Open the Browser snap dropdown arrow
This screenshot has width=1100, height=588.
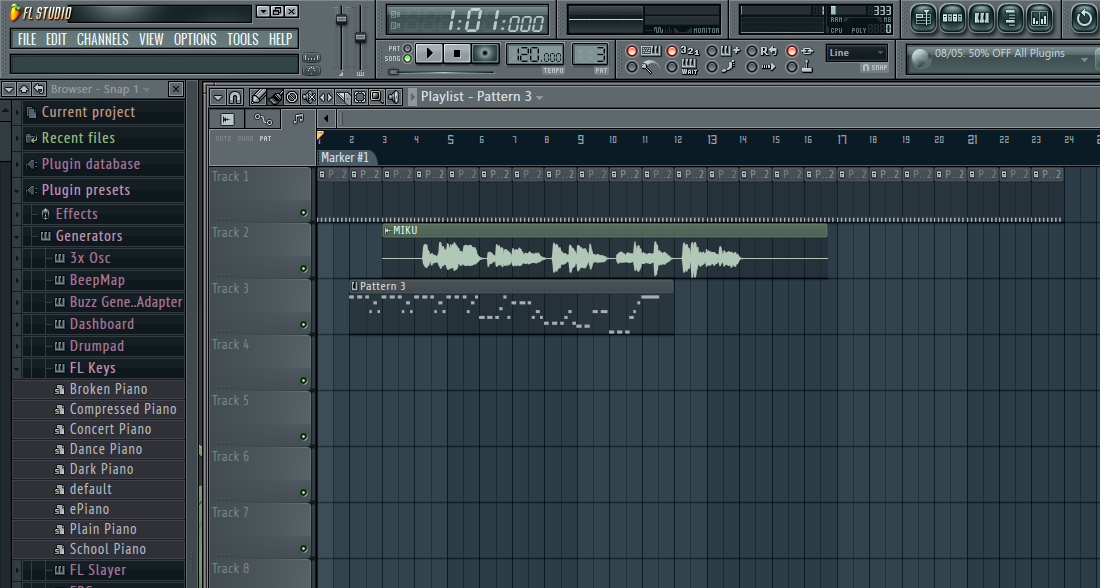pos(147,90)
